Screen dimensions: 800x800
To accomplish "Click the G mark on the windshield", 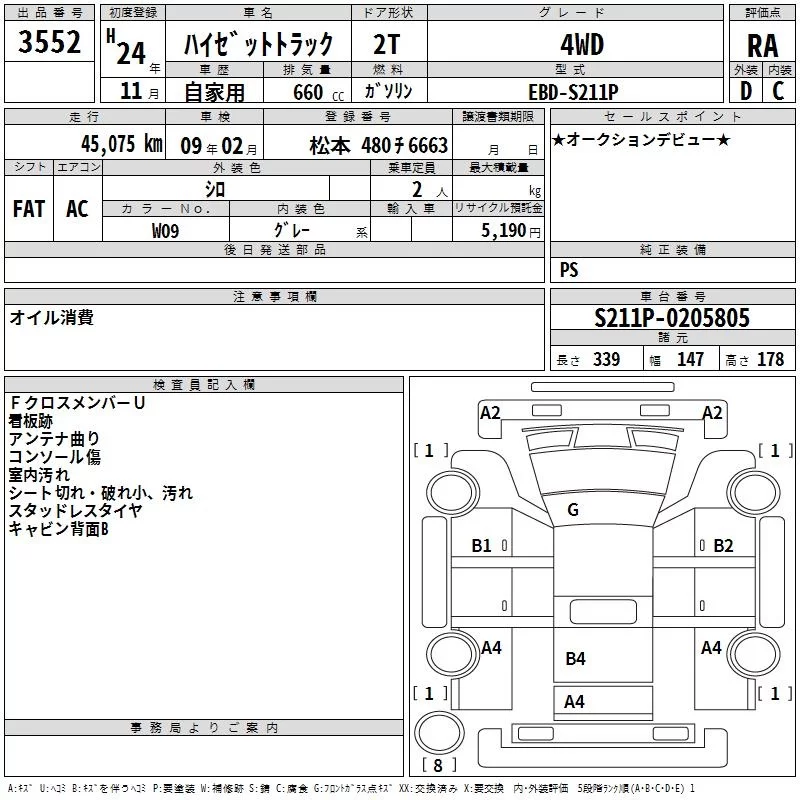I will coord(573,510).
